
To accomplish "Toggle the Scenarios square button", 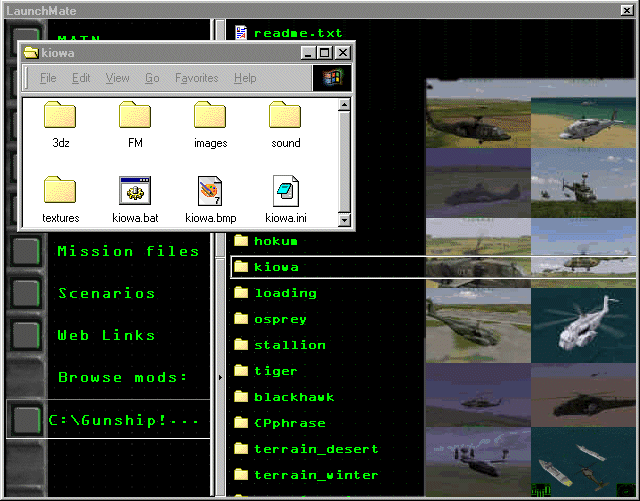I will 26,293.
